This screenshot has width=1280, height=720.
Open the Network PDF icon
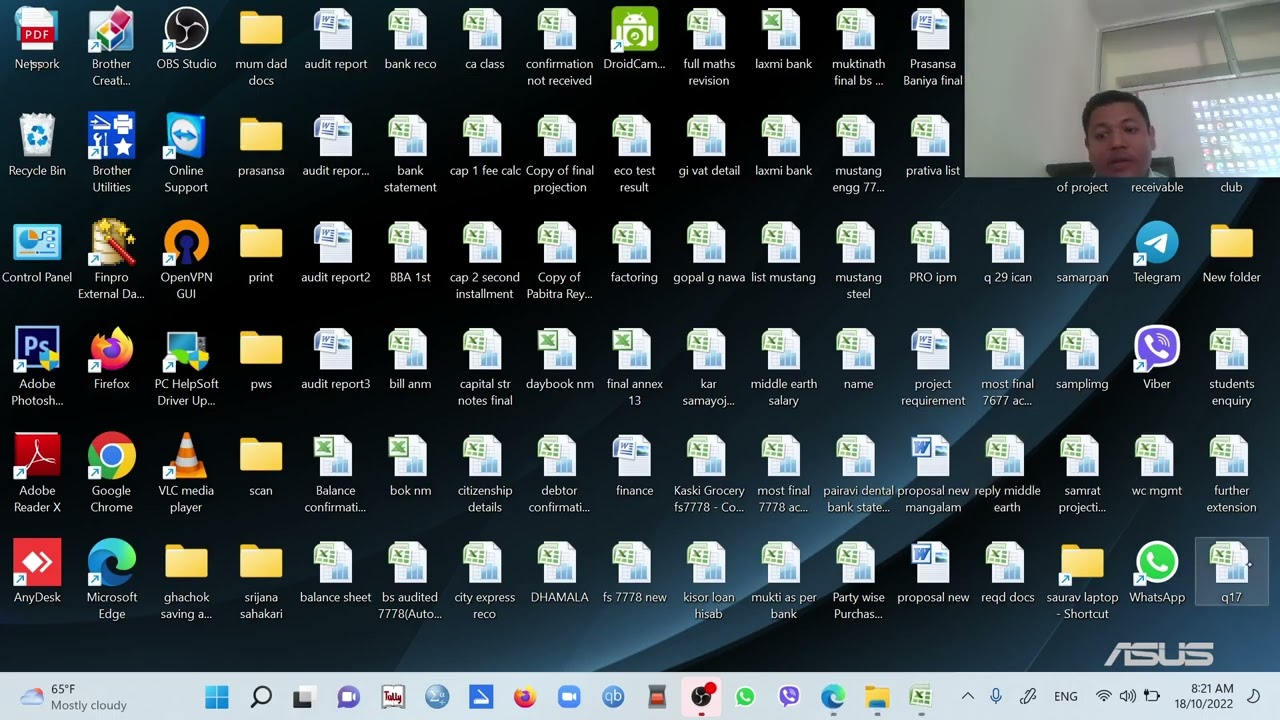coord(37,40)
